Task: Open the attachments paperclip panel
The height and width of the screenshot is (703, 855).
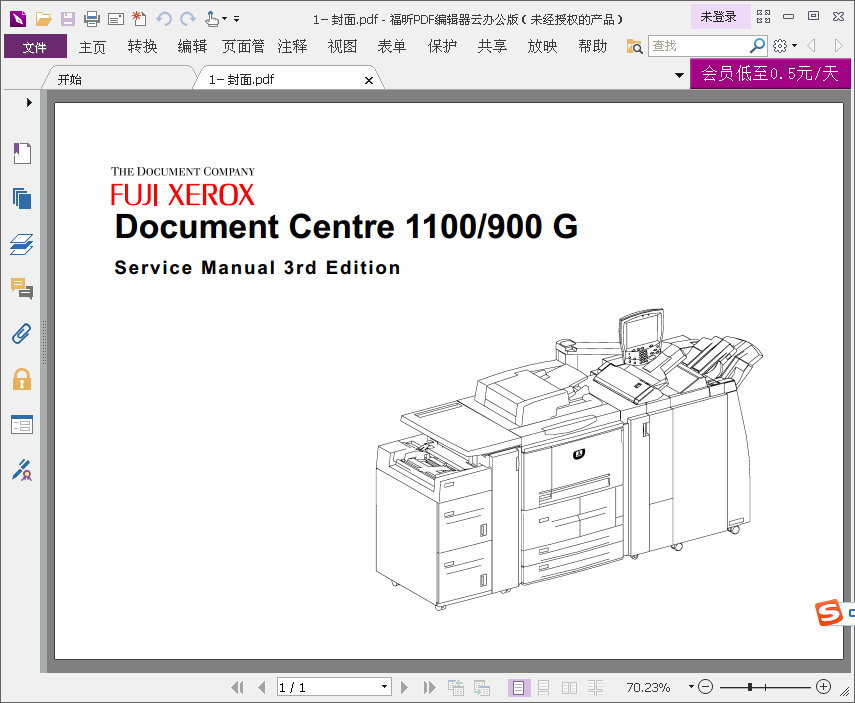Action: click(22, 334)
